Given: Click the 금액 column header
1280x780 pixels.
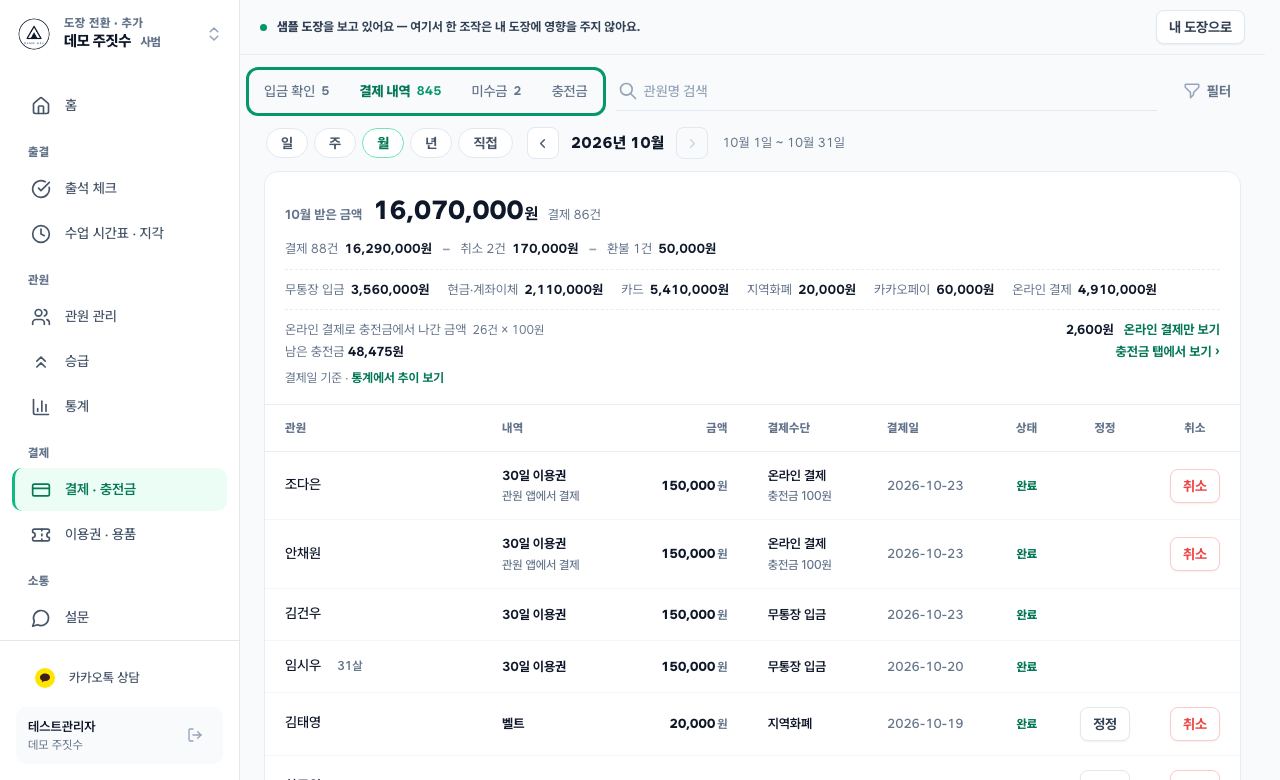Looking at the screenshot, I should 716,428.
